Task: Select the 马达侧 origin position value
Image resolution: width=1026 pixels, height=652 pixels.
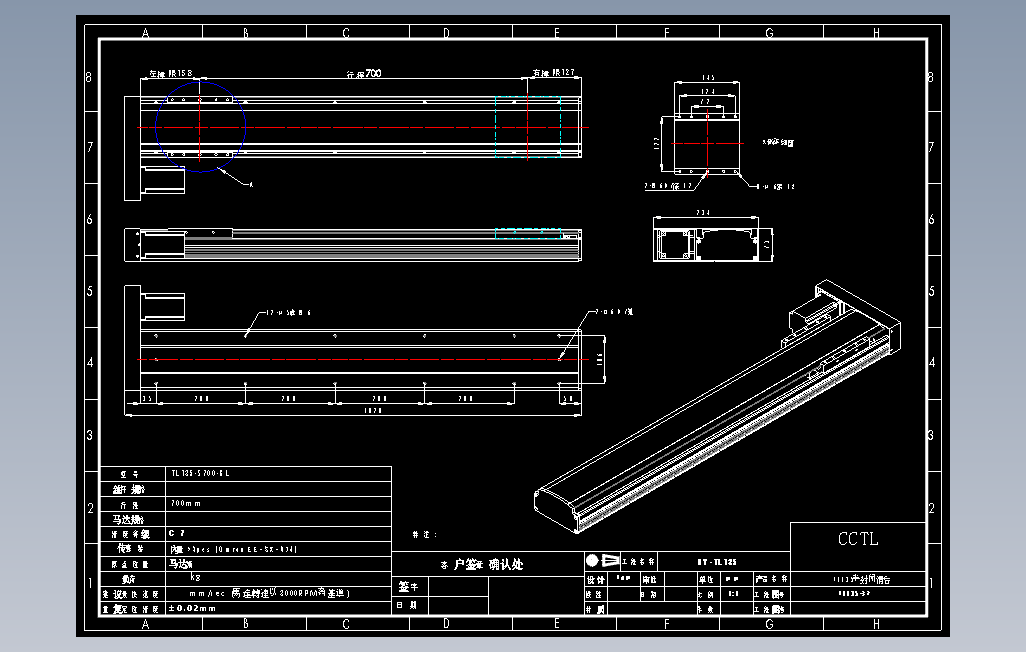Action: click(181, 564)
